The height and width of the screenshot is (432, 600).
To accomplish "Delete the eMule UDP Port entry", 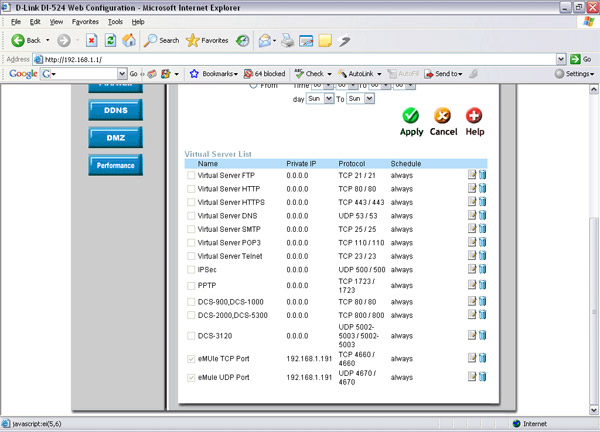I will coord(482,377).
